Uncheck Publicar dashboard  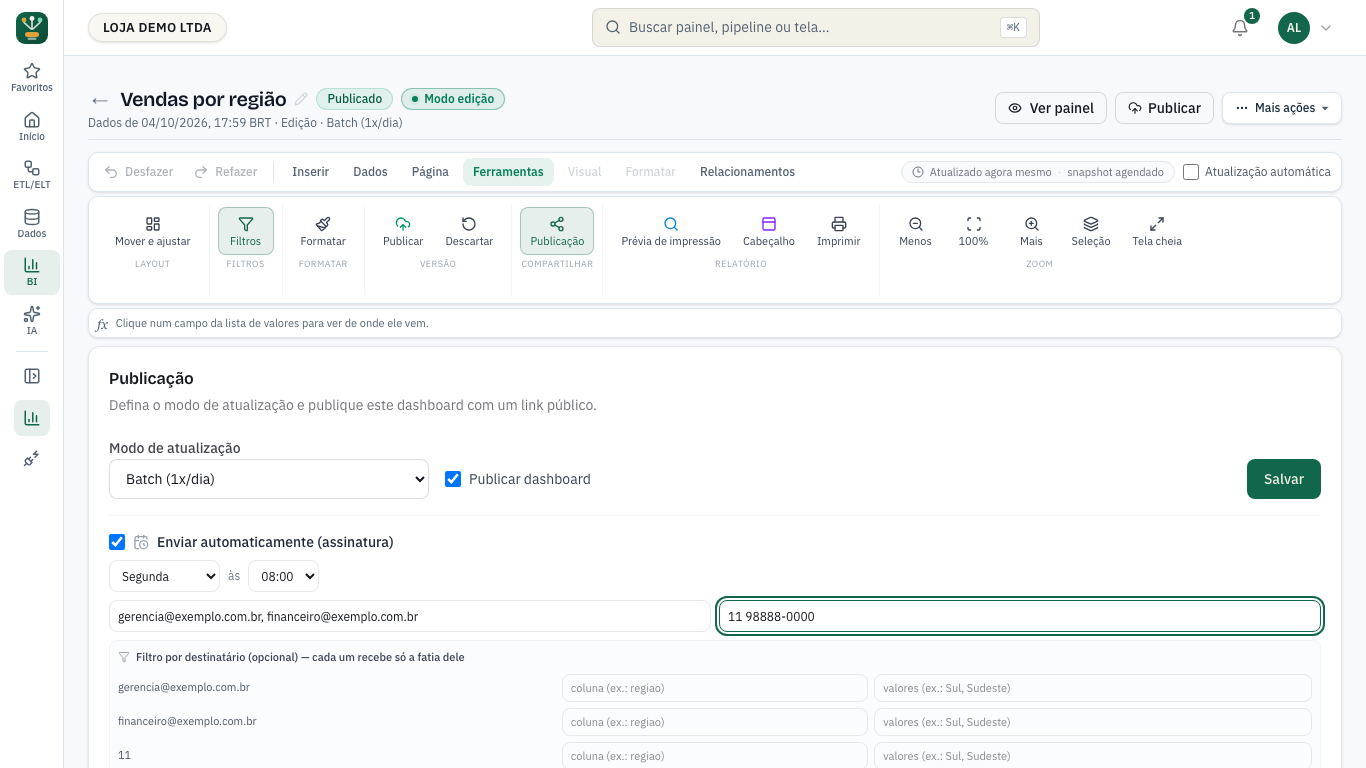pos(453,479)
